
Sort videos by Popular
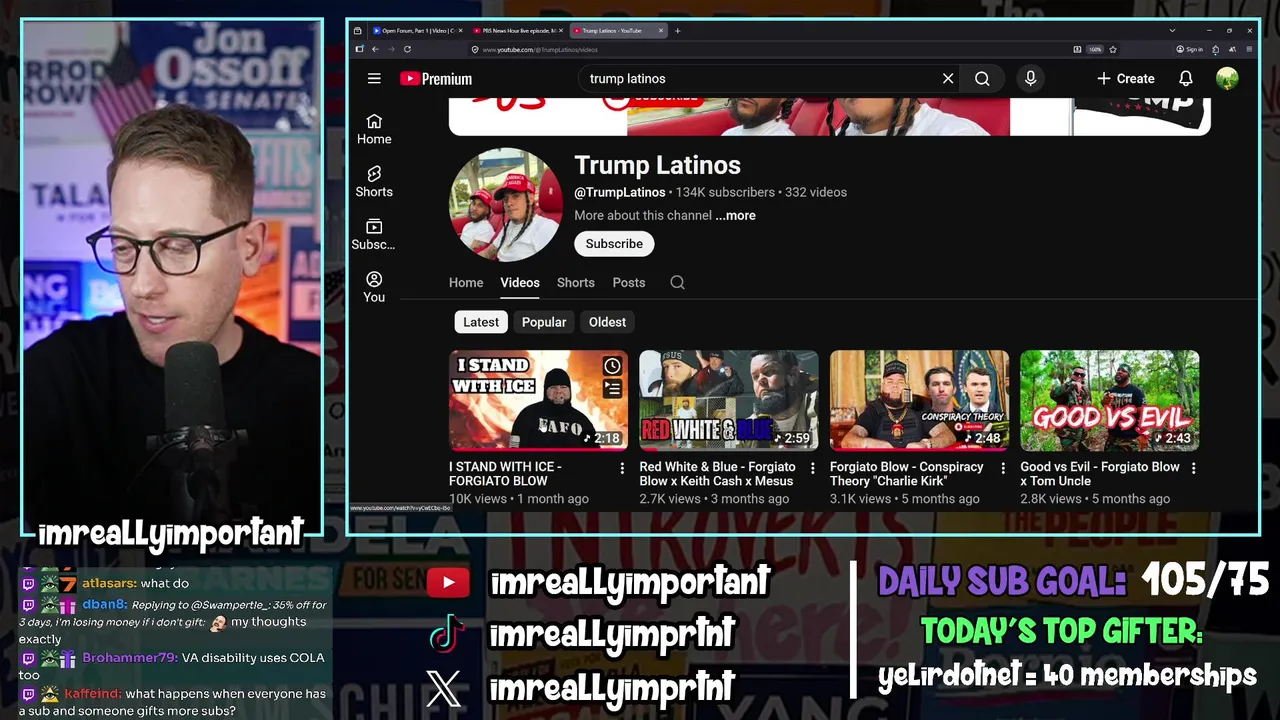pos(544,322)
